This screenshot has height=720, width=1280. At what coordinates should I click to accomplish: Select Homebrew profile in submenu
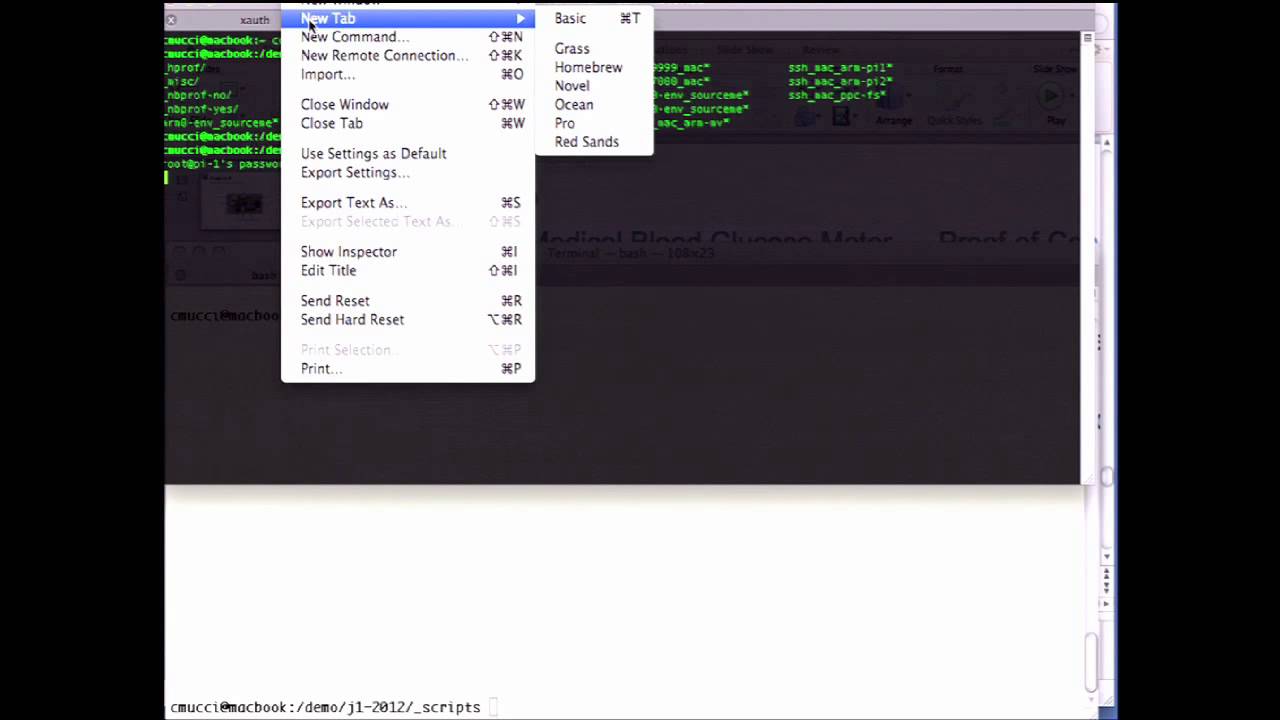595,68
